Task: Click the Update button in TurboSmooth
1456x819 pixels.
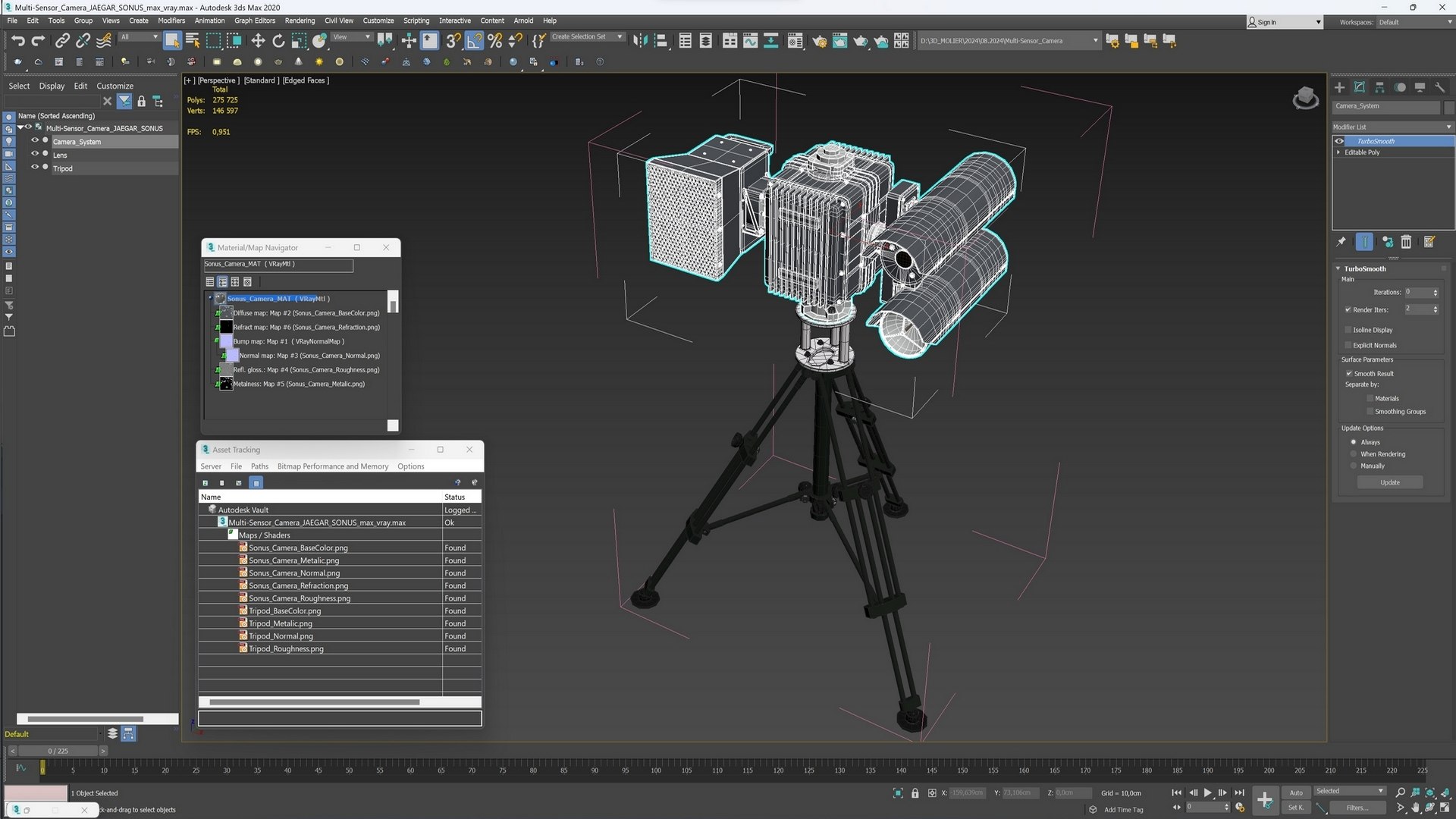Action: [x=1389, y=482]
